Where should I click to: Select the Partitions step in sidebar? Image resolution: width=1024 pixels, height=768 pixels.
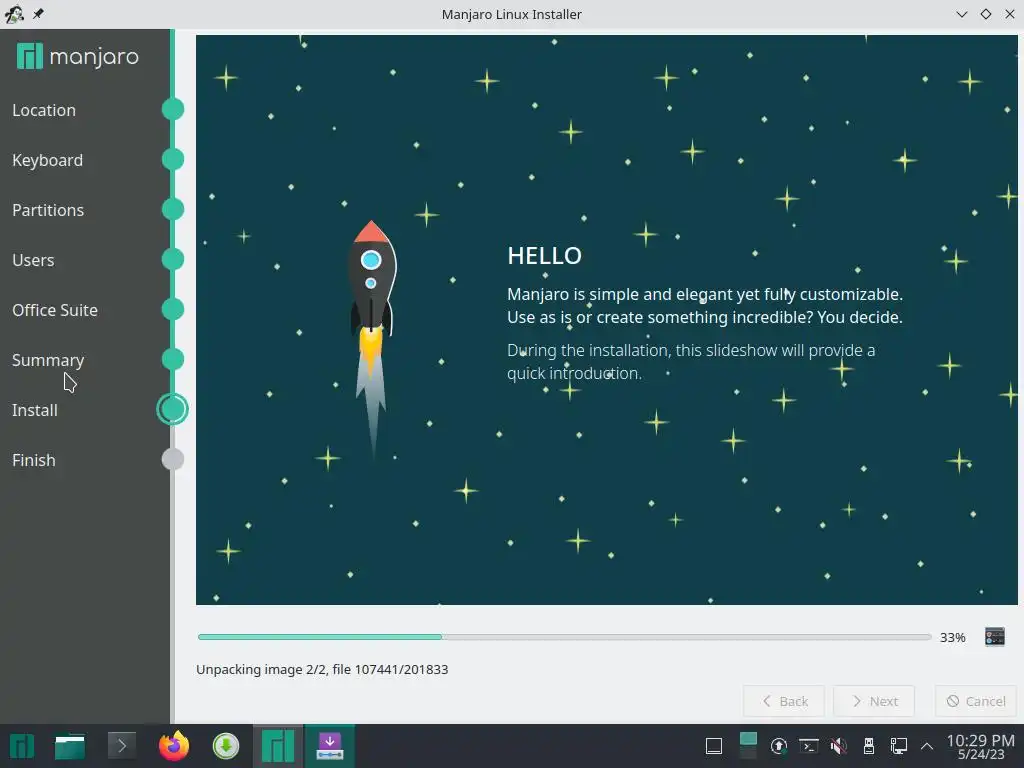point(48,210)
